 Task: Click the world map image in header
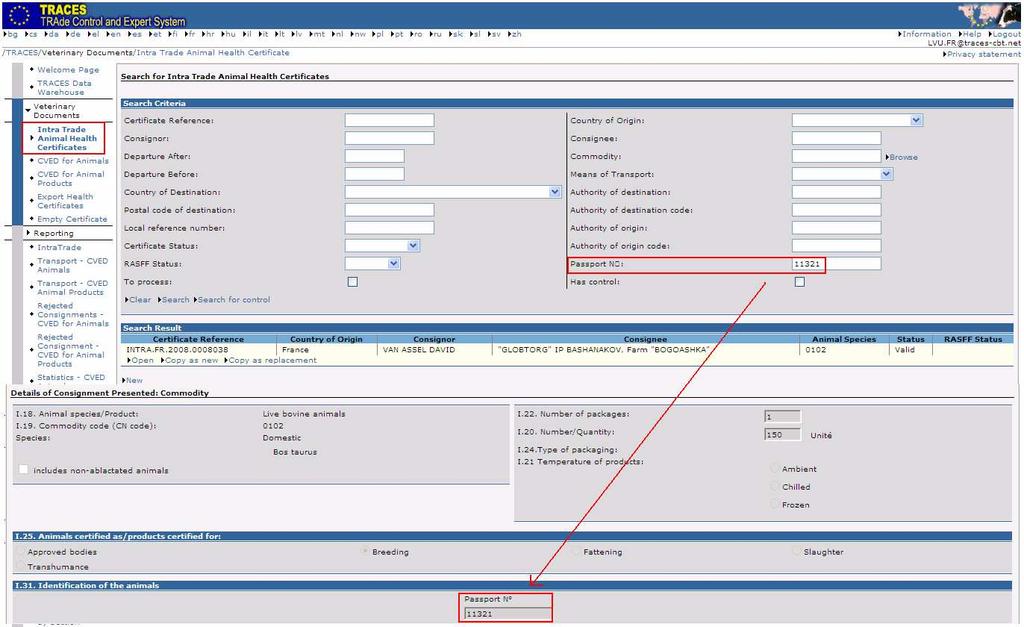pyautogui.click(x=989, y=14)
